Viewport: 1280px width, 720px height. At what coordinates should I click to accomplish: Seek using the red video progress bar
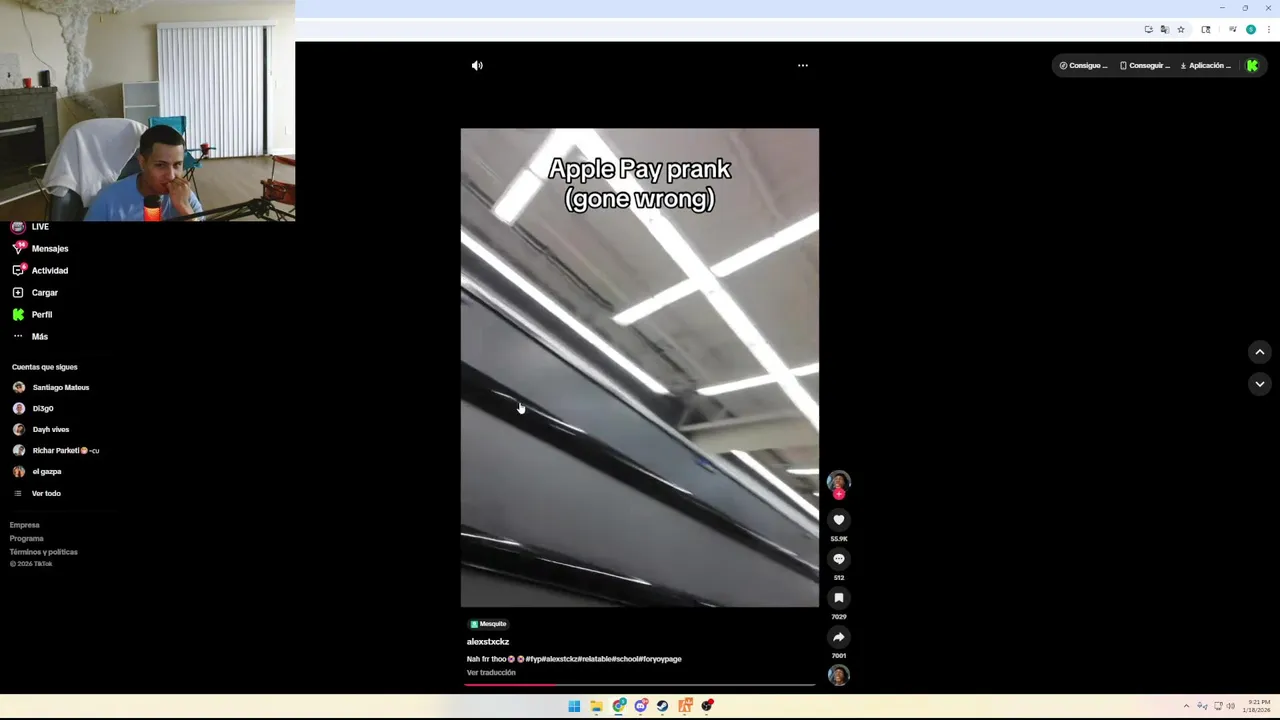coord(640,685)
